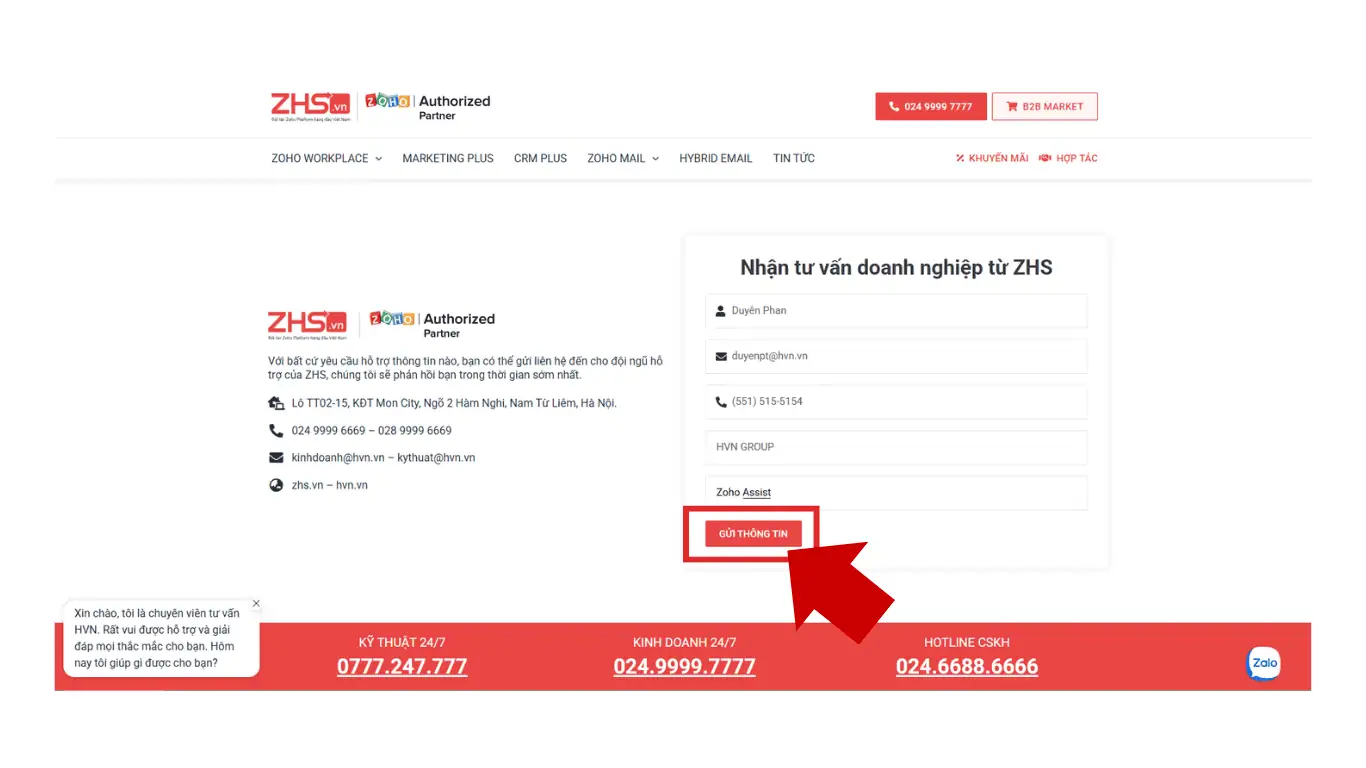Image resolution: width=1366 pixels, height=768 pixels.
Task: Open the B2B MARKET button
Action: click(x=1045, y=107)
